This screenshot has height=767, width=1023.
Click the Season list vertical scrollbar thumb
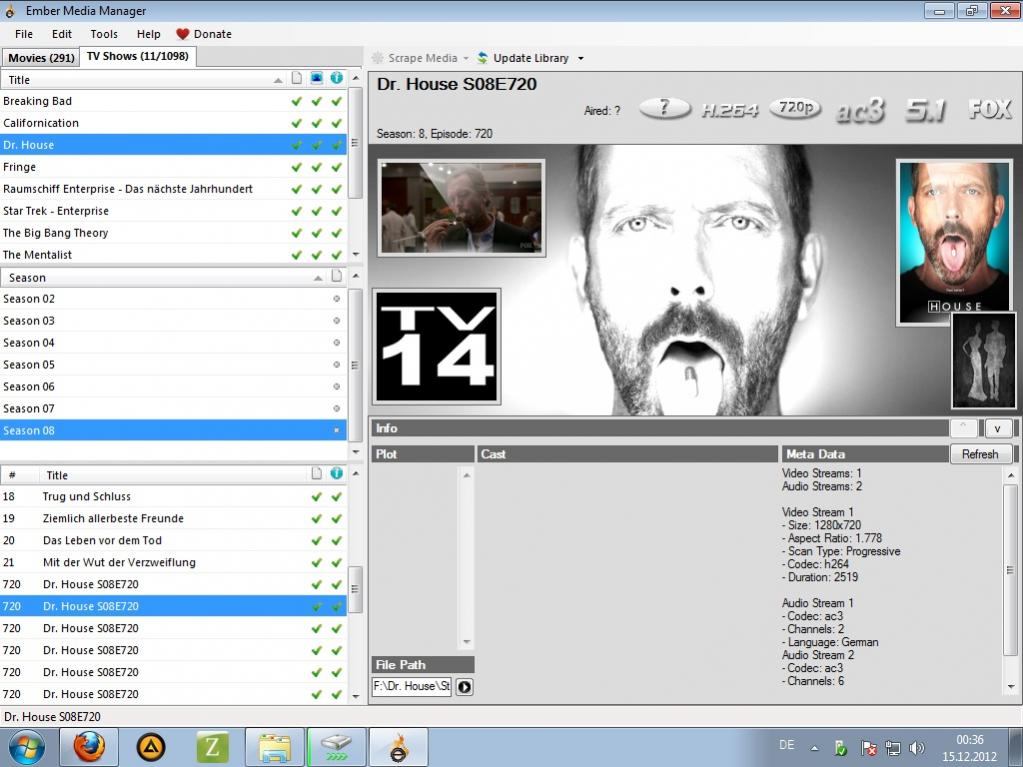click(x=355, y=365)
